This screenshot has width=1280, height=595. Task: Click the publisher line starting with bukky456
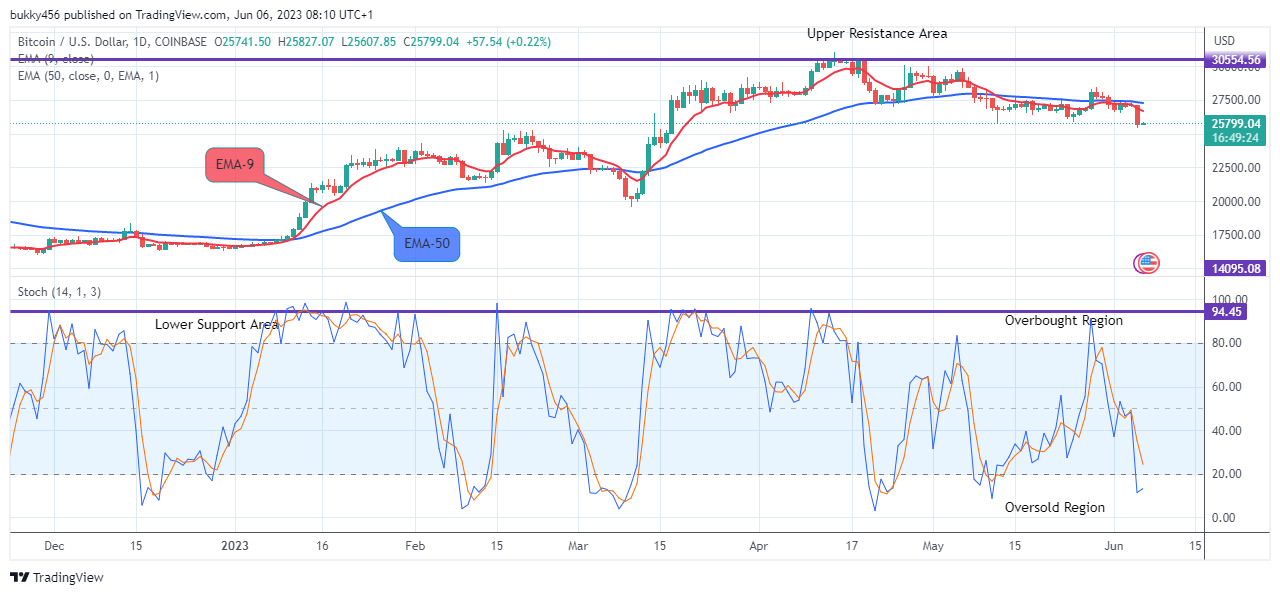coord(191,15)
